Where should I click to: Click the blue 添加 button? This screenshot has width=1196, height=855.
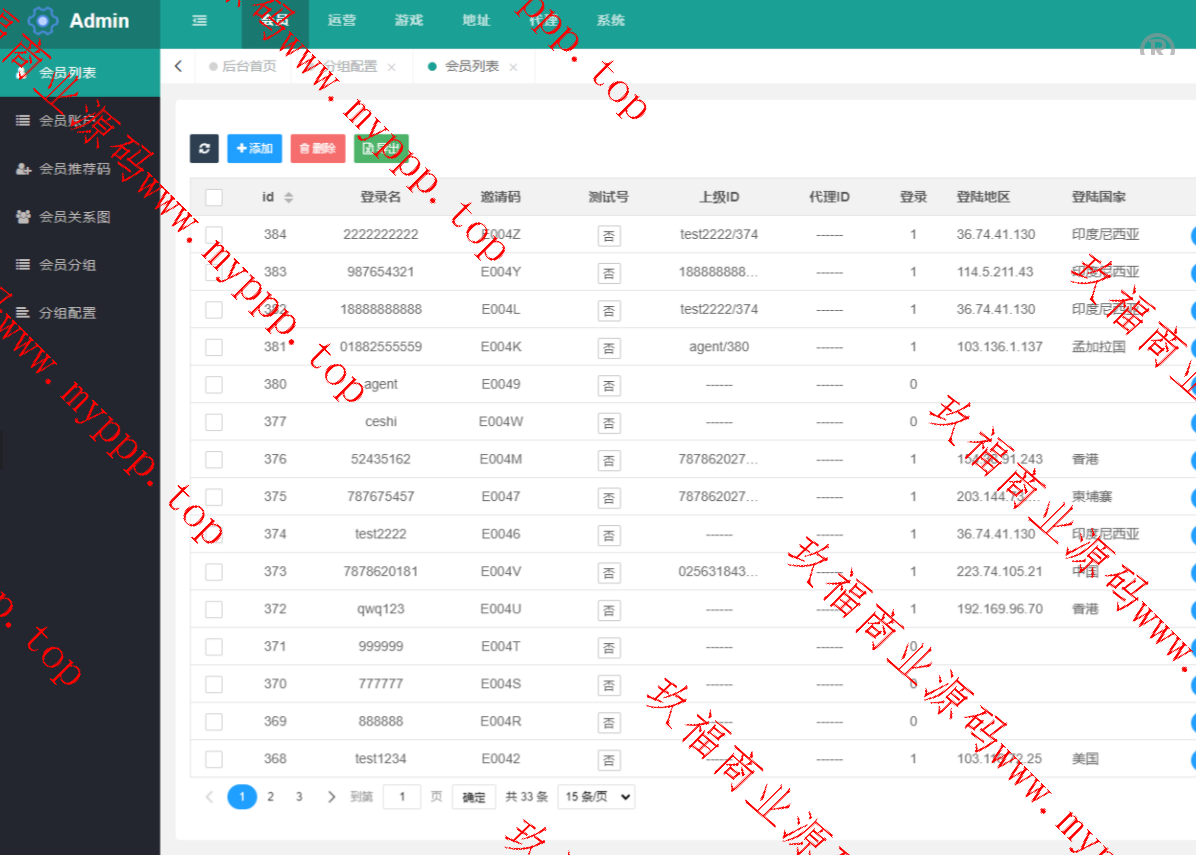click(254, 148)
